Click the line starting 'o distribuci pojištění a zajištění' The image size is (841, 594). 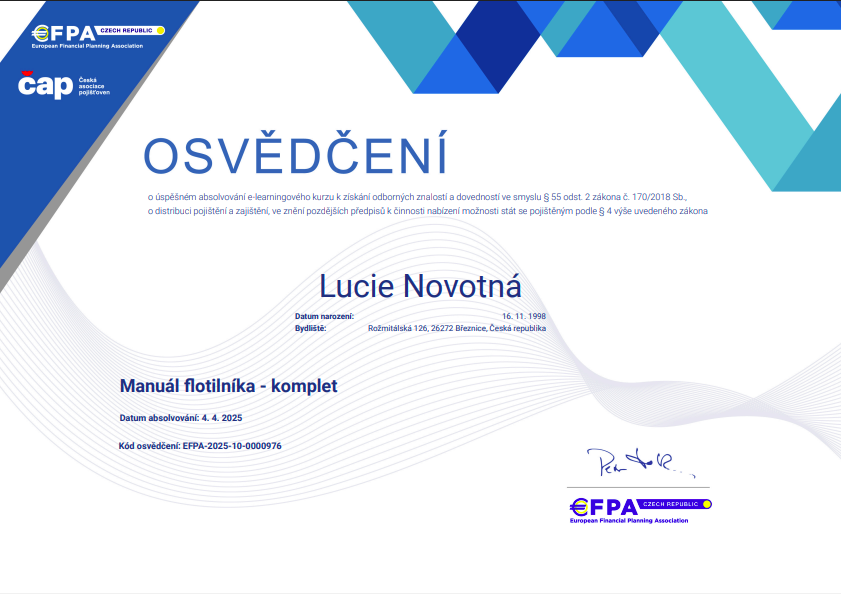pyautogui.click(x=427, y=211)
